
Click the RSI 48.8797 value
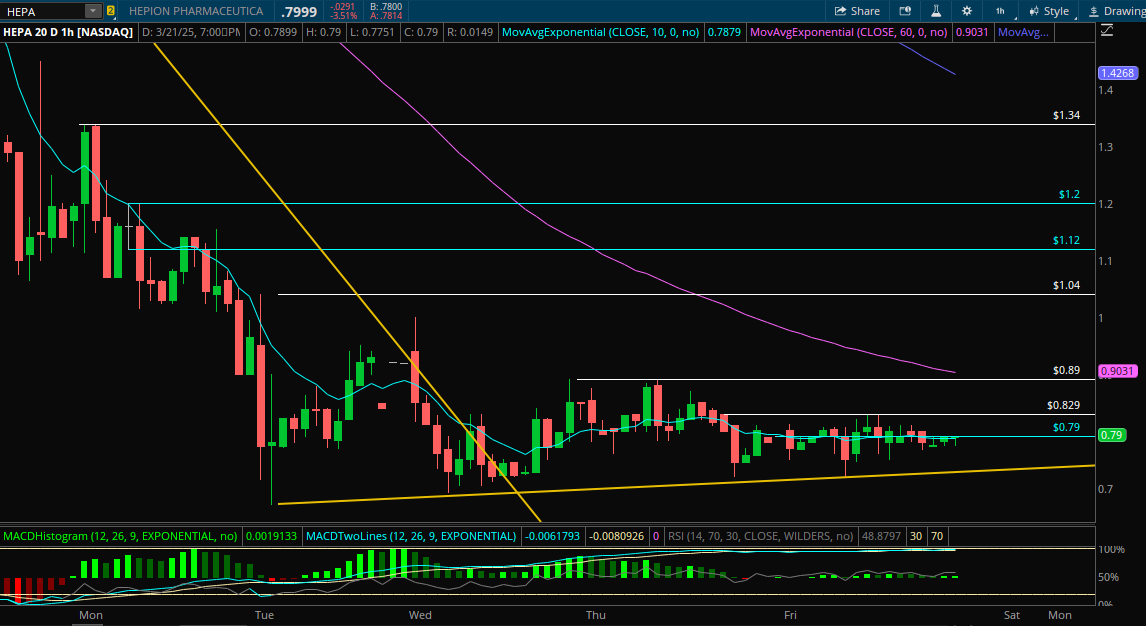[x=881, y=536]
